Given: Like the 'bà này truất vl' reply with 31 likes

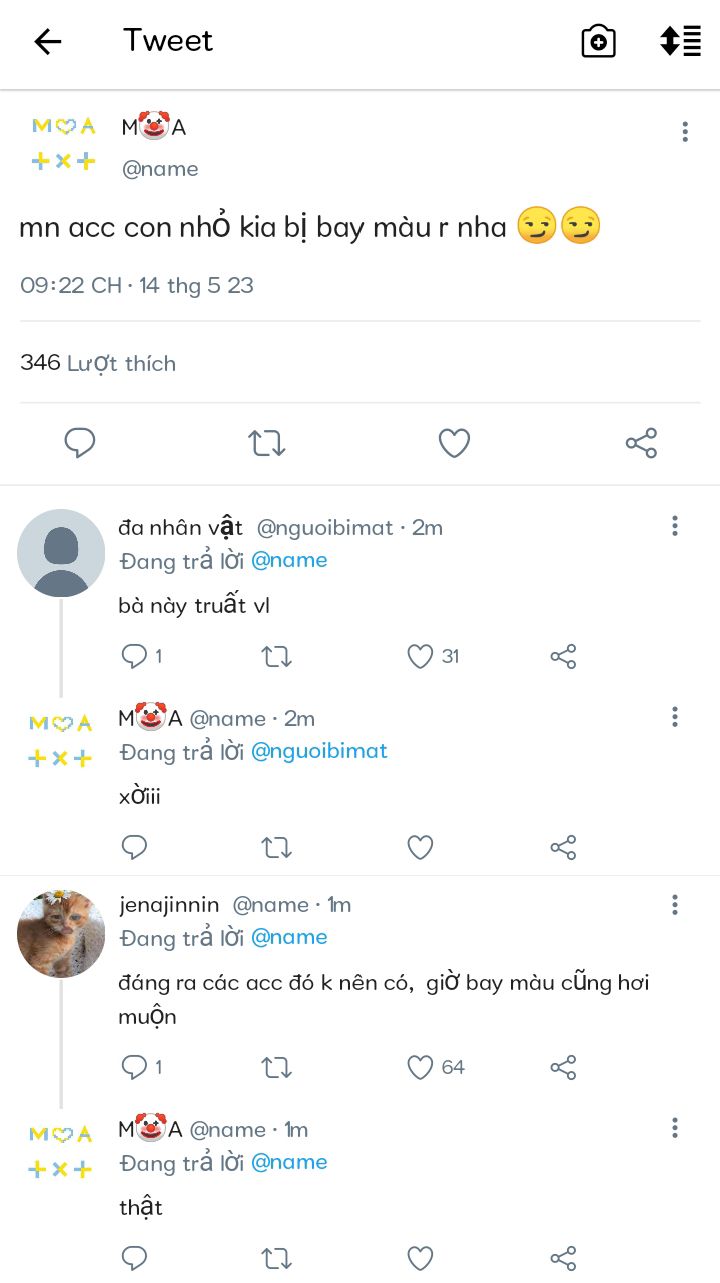Looking at the screenshot, I should tap(420, 656).
